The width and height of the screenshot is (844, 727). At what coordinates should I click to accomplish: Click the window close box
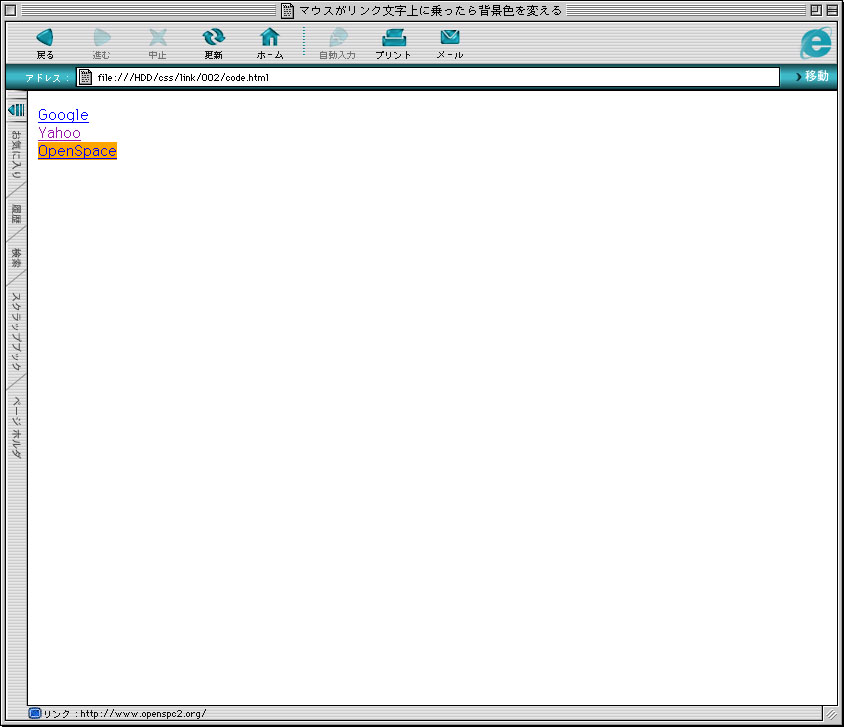[10, 10]
